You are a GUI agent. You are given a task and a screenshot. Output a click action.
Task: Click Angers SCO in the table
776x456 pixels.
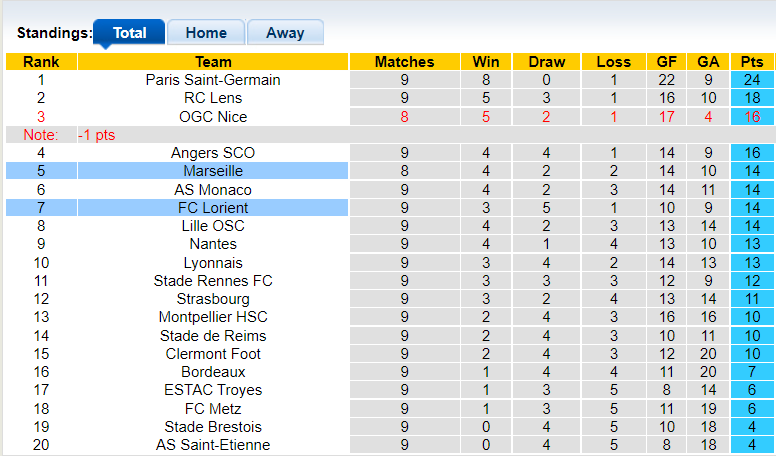(x=213, y=153)
